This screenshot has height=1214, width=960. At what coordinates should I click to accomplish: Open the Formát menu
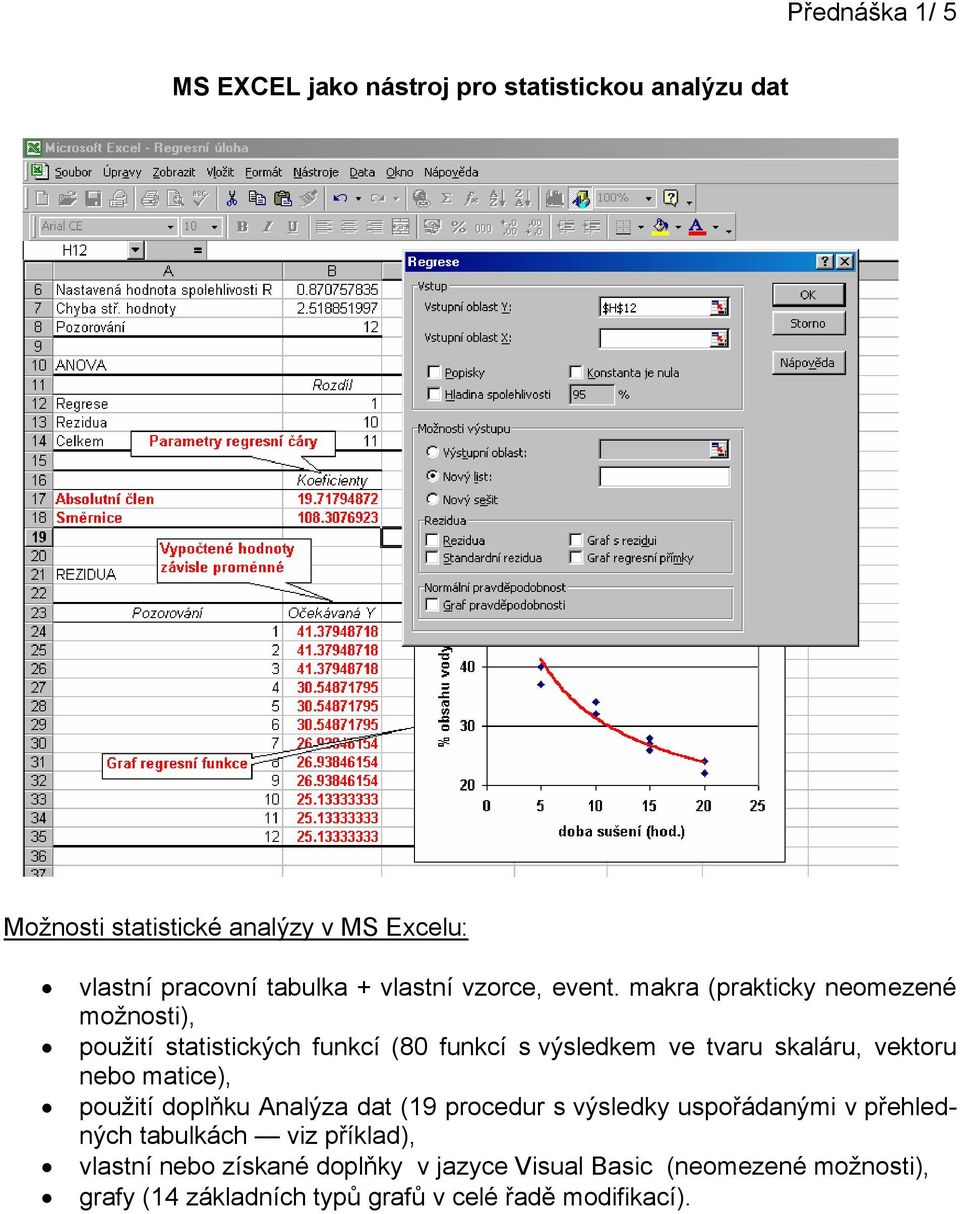[x=263, y=172]
